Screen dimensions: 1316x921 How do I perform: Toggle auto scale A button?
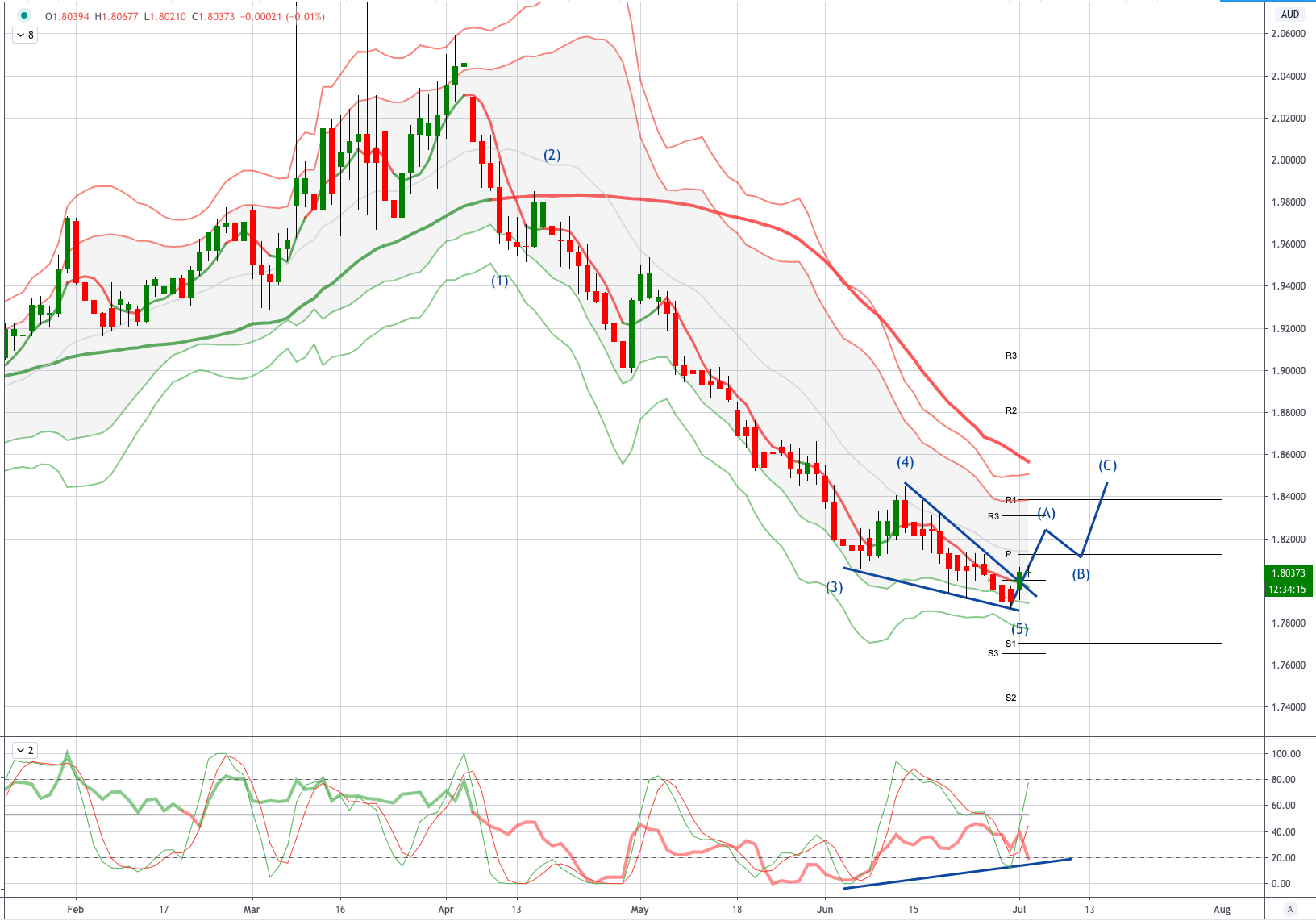1289,910
